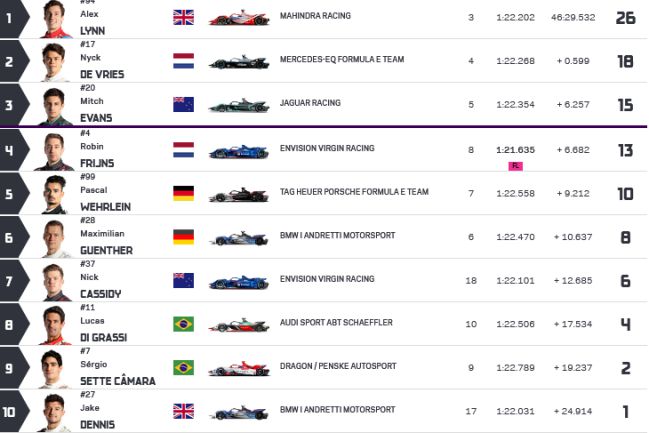Open the Envision Virgin Racing team for Cassidy
The height and width of the screenshot is (433, 649).
point(327,279)
